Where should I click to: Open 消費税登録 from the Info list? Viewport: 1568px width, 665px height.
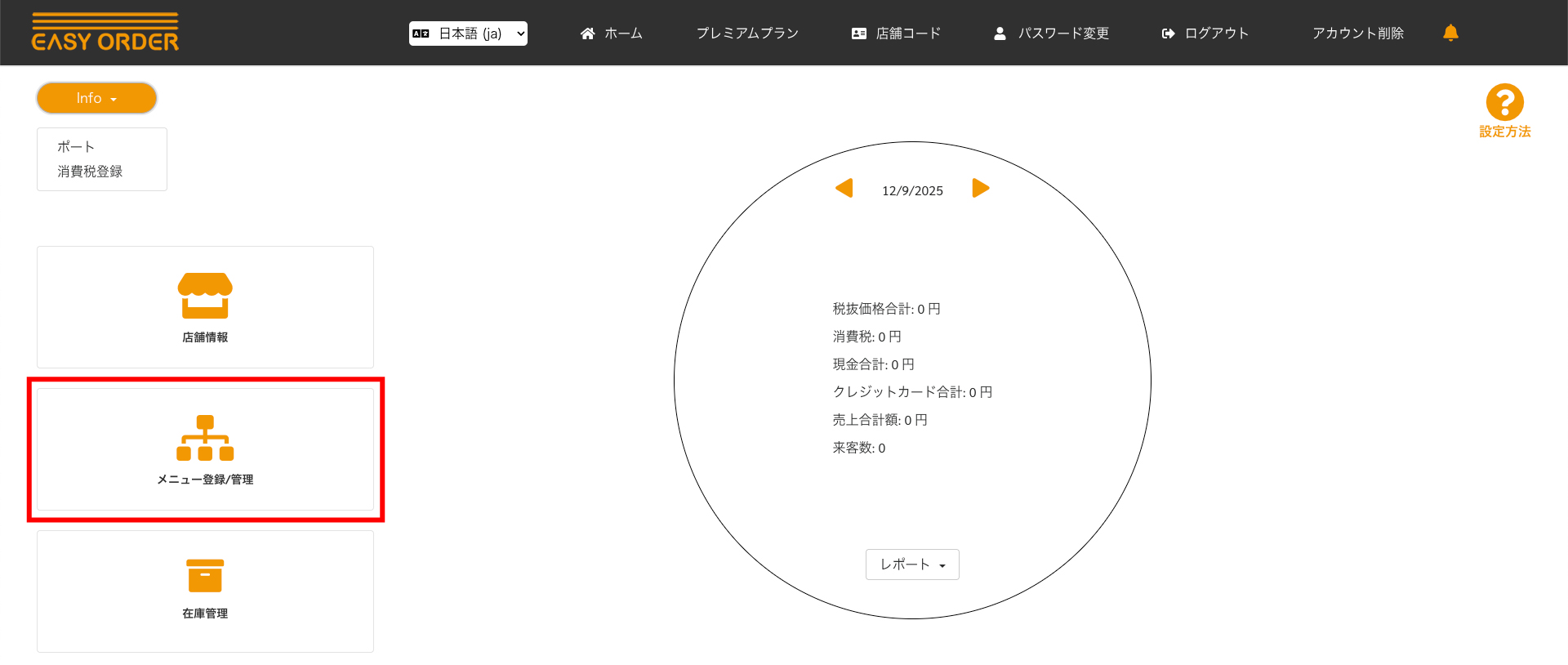pos(90,172)
